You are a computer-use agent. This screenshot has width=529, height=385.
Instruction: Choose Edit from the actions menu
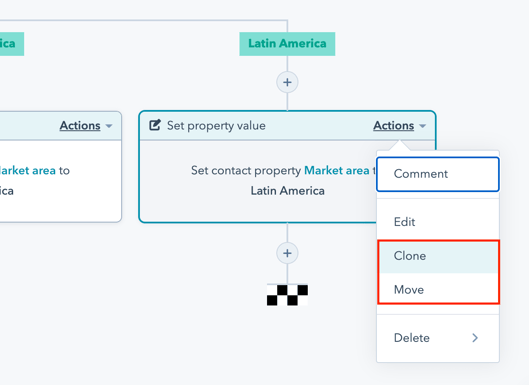438,222
